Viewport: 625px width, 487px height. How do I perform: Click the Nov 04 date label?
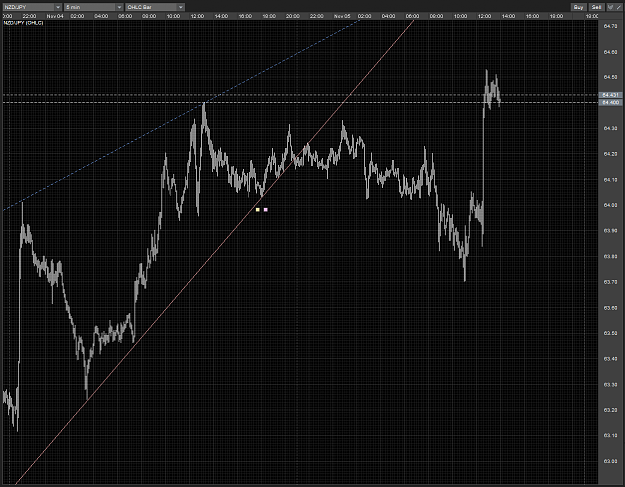tap(55, 16)
